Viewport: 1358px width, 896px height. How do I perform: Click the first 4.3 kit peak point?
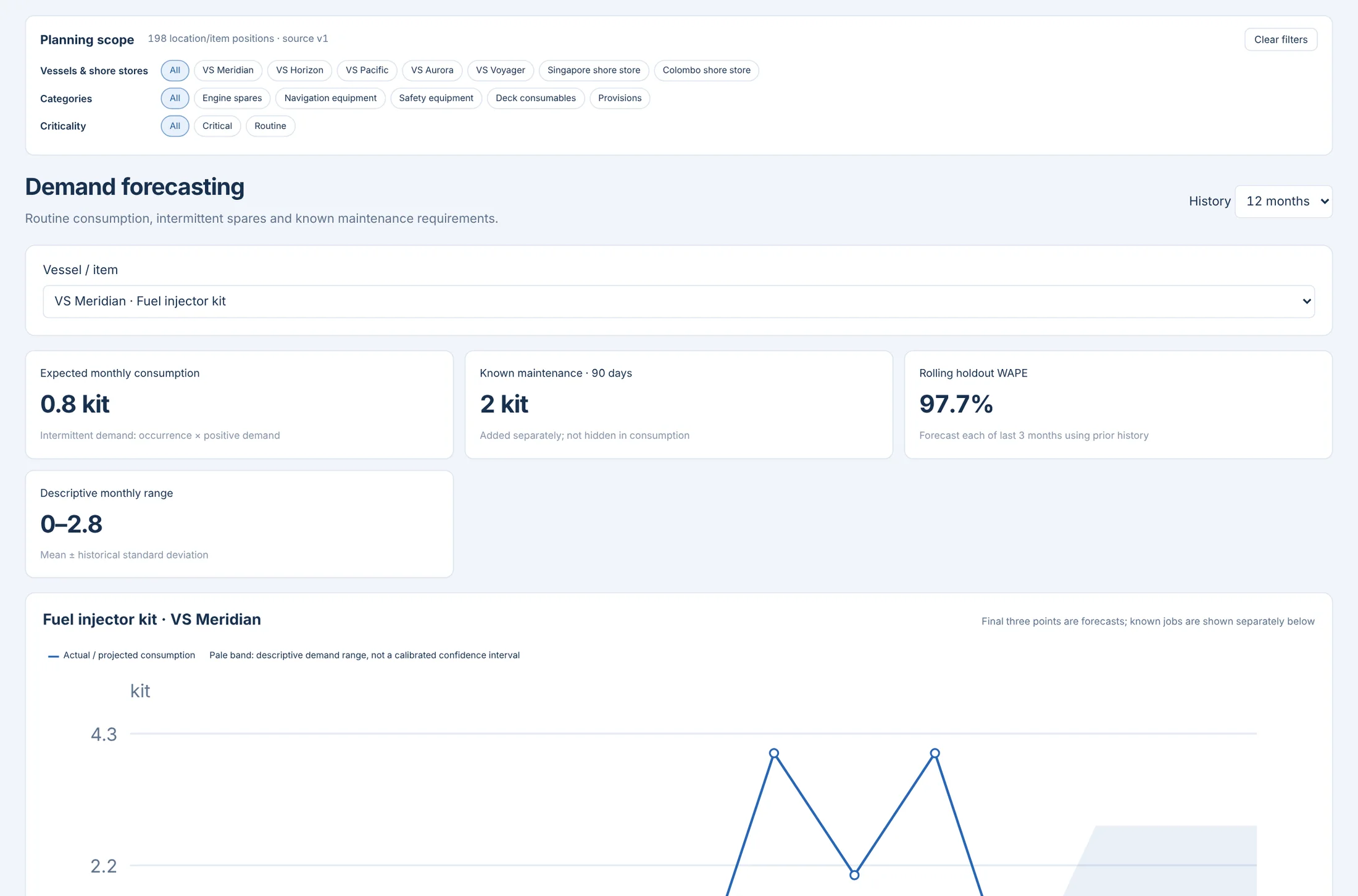point(774,753)
